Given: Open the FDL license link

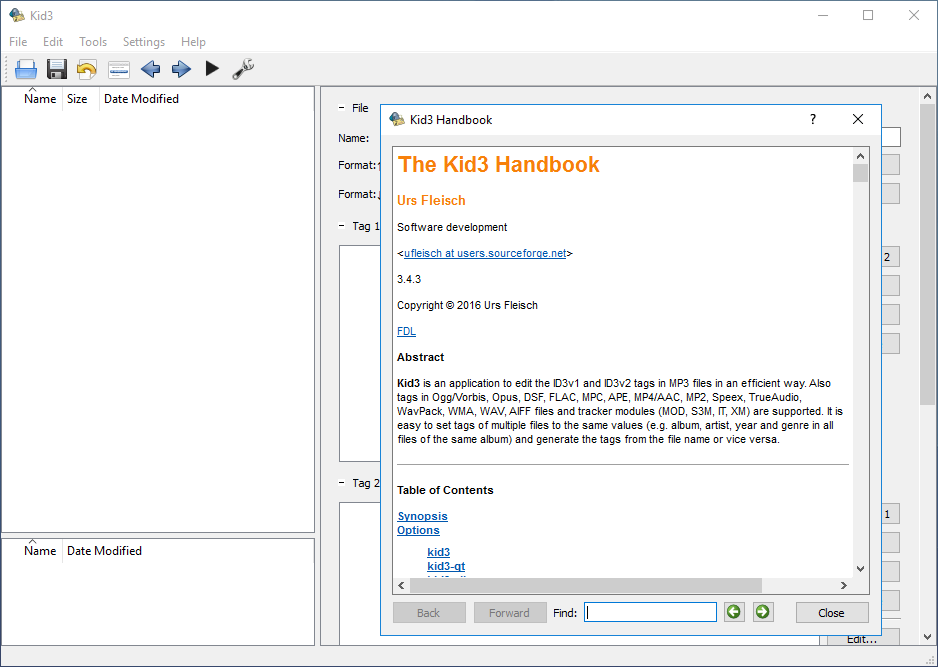Looking at the screenshot, I should (x=406, y=331).
